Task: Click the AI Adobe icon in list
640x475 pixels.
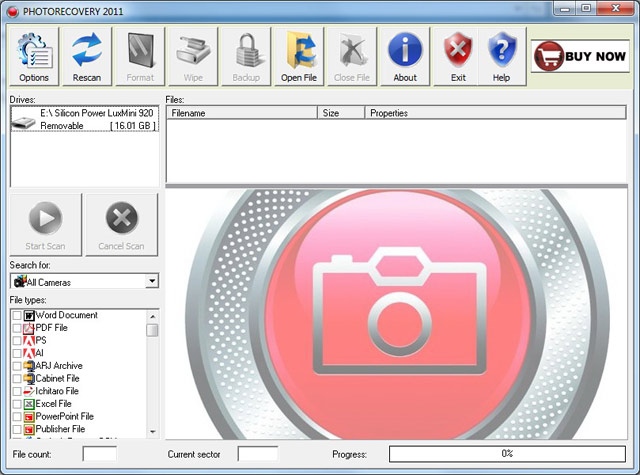Action: (29, 353)
